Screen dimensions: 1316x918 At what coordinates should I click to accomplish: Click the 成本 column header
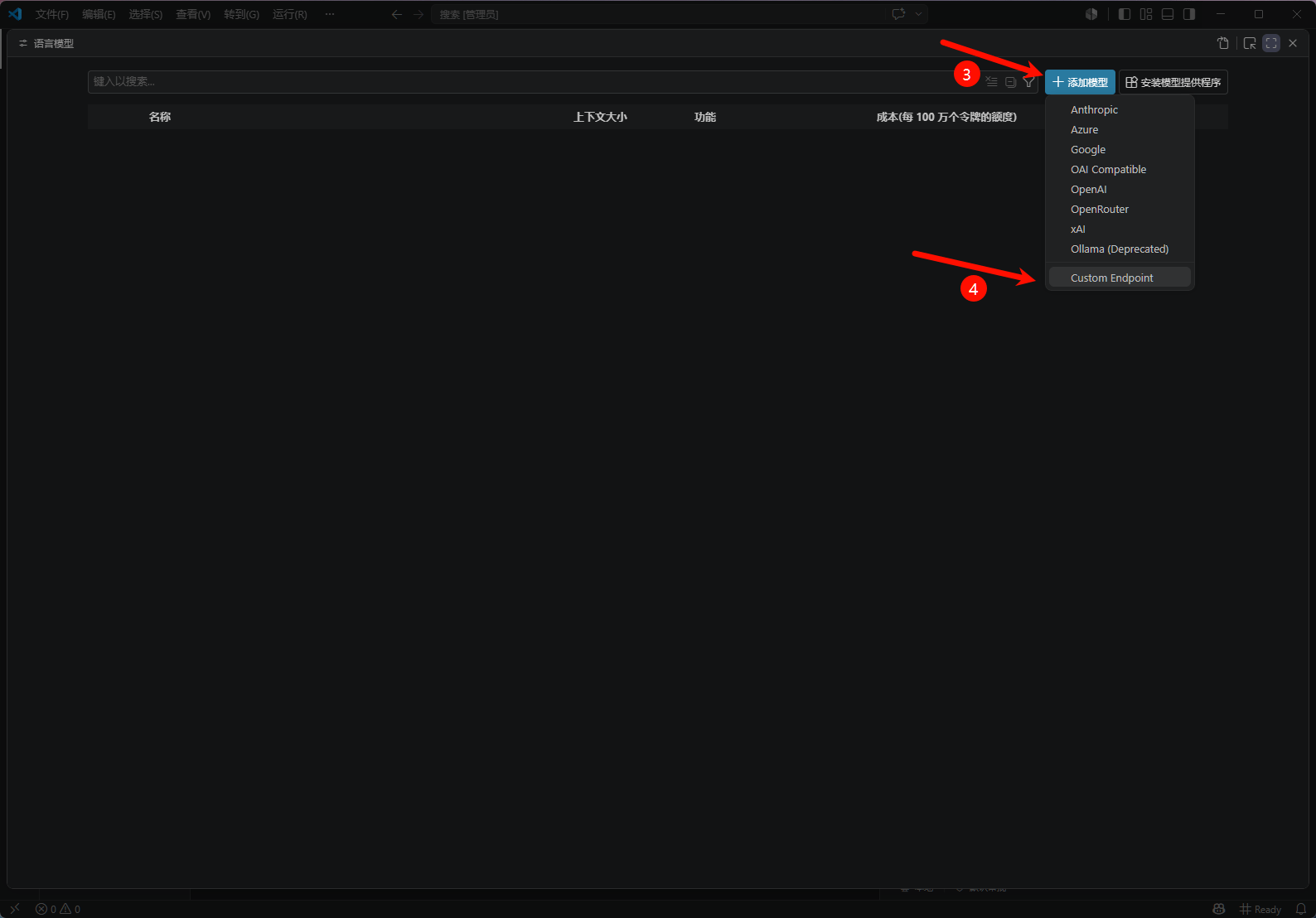pyautogui.click(x=946, y=117)
